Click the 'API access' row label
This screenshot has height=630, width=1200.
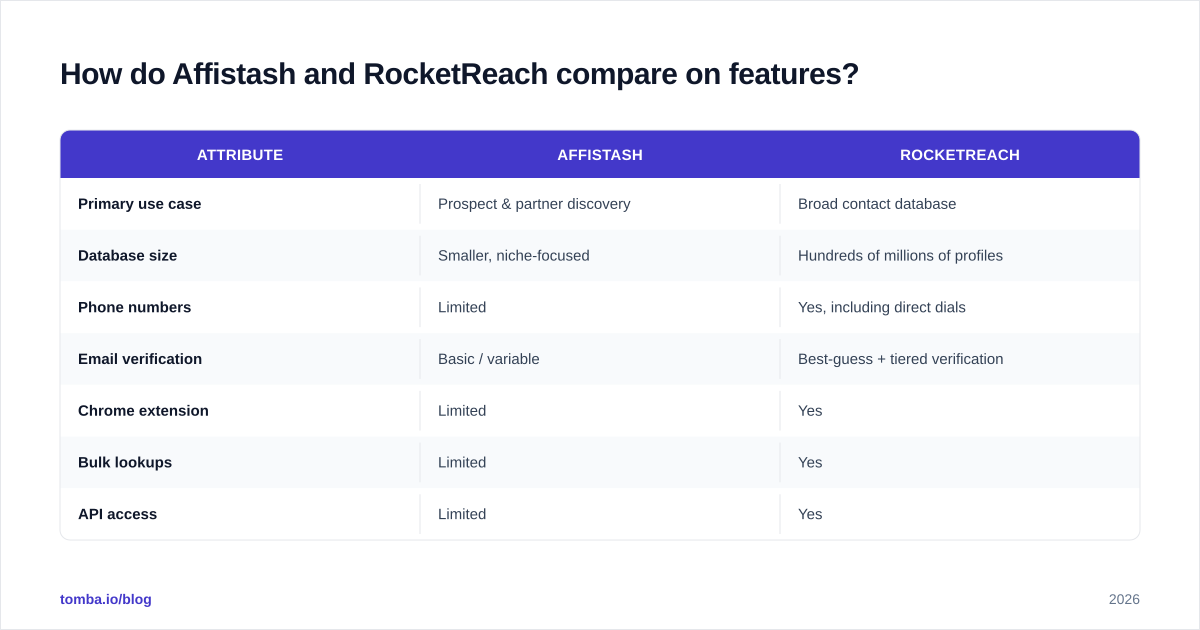click(x=118, y=514)
